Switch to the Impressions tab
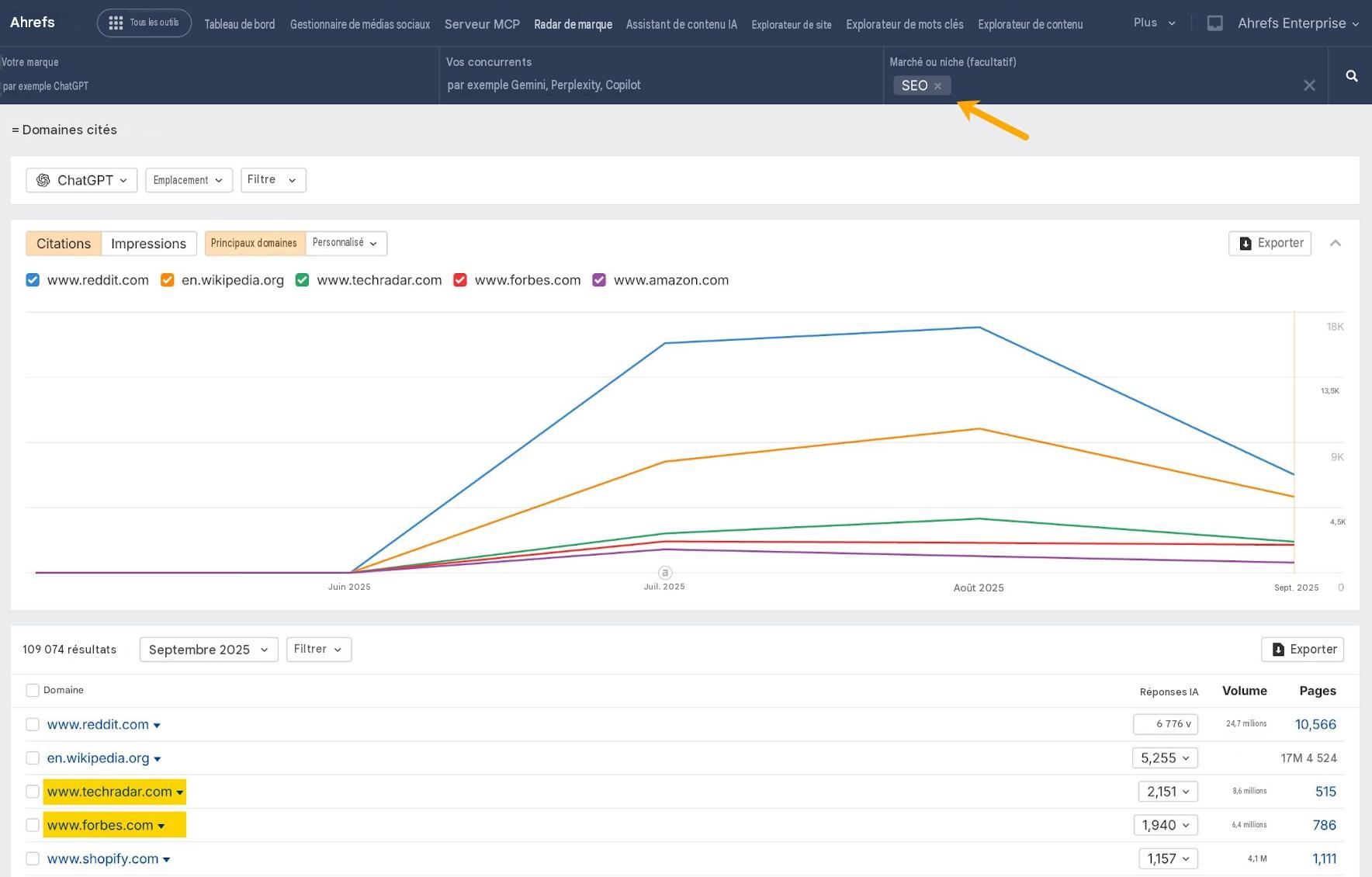 coord(148,244)
